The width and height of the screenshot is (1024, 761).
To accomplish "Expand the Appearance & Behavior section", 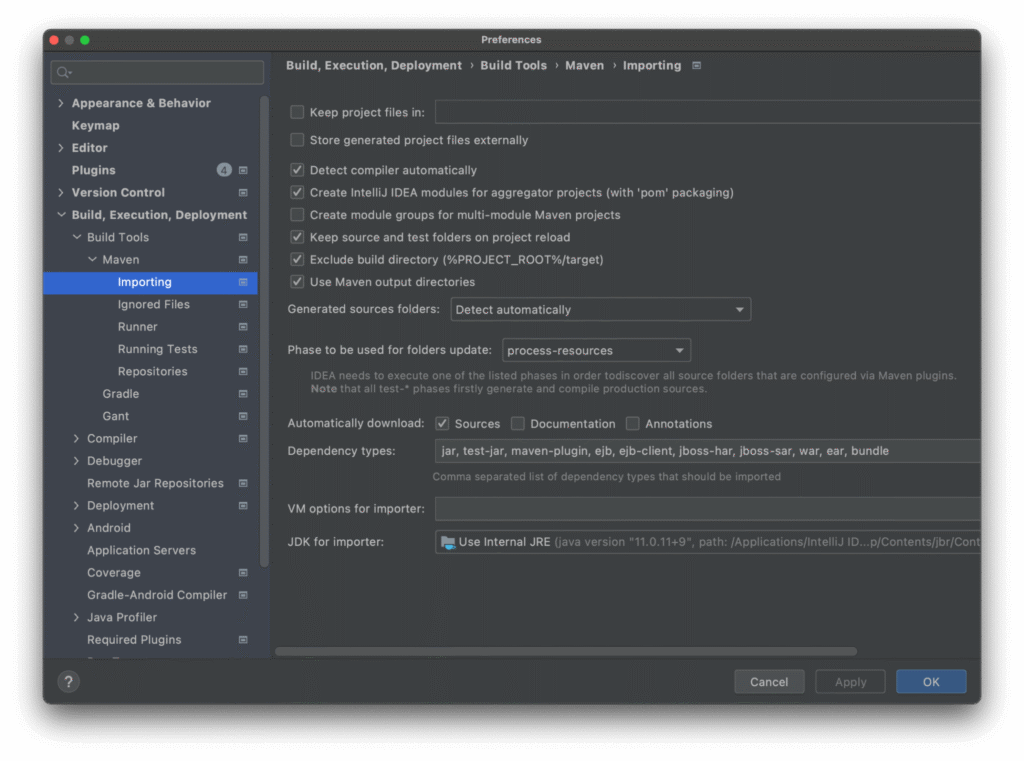I will coord(61,103).
